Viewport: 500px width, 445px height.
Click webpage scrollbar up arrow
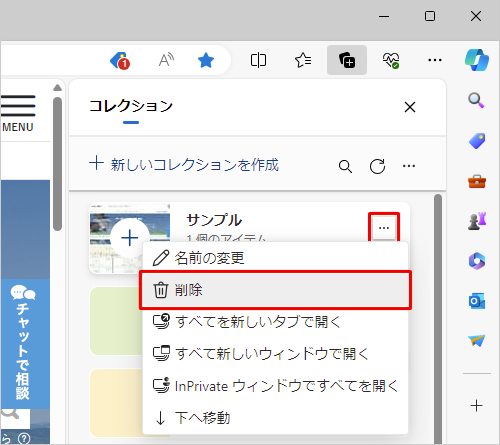tap(57, 88)
